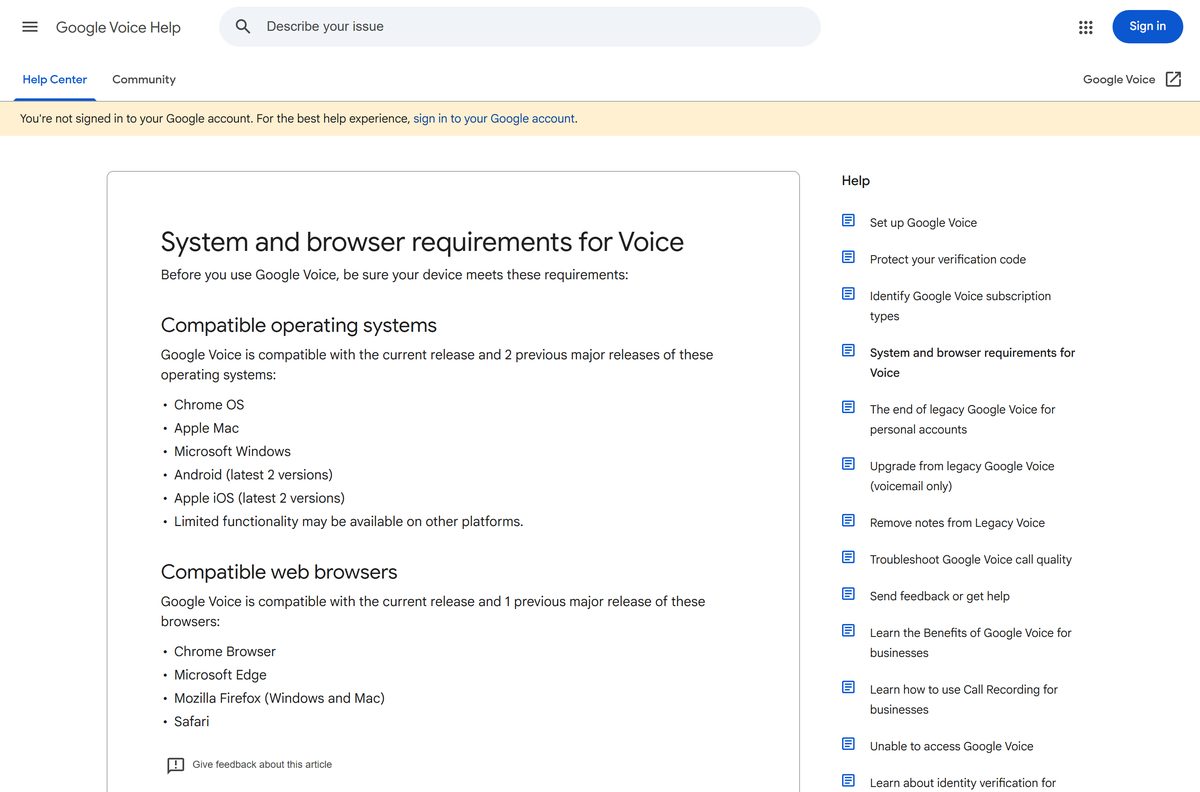Viewport: 1200px width, 792px height.
Task: Open Upgrade from legacy Google Voice article
Action: click(962, 476)
